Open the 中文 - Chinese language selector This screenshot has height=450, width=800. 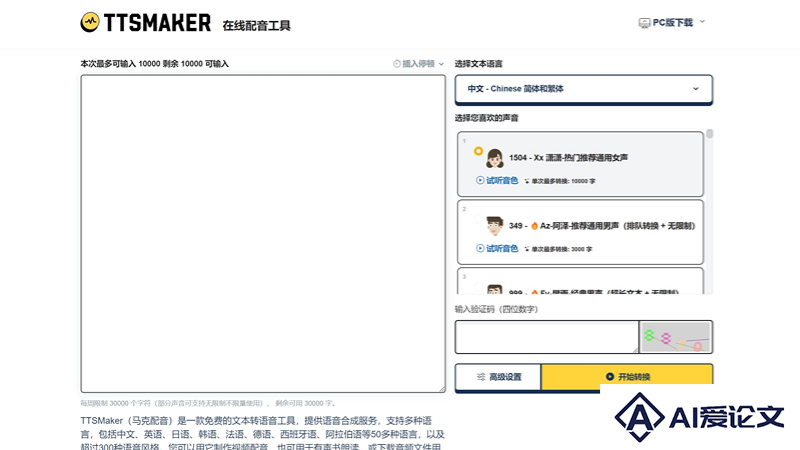point(584,89)
